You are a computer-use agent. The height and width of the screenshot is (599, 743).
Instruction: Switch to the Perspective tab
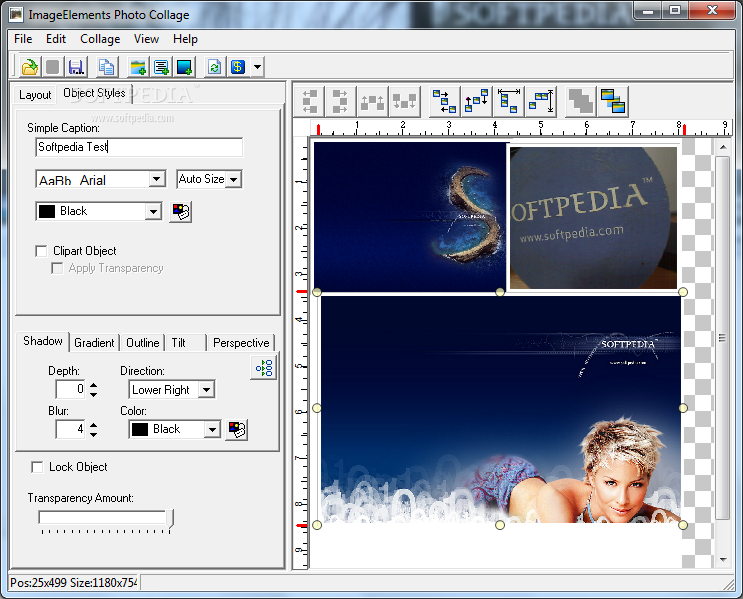241,343
